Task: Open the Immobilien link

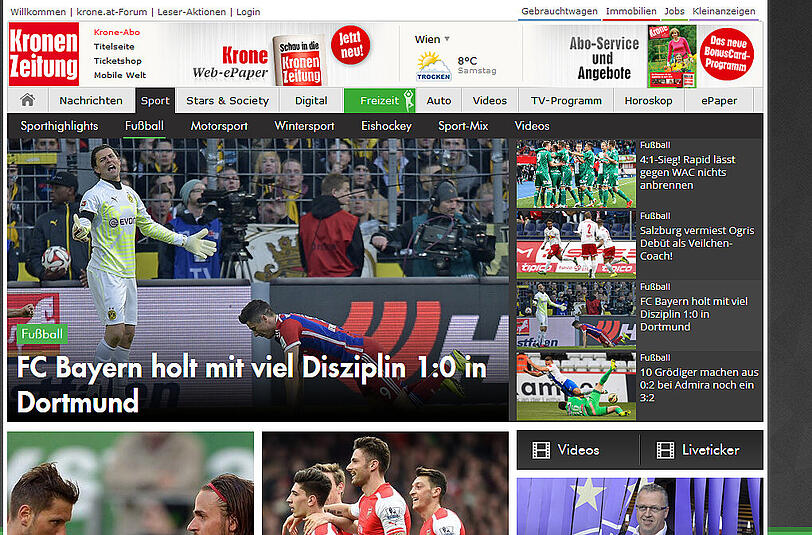Action: click(631, 11)
